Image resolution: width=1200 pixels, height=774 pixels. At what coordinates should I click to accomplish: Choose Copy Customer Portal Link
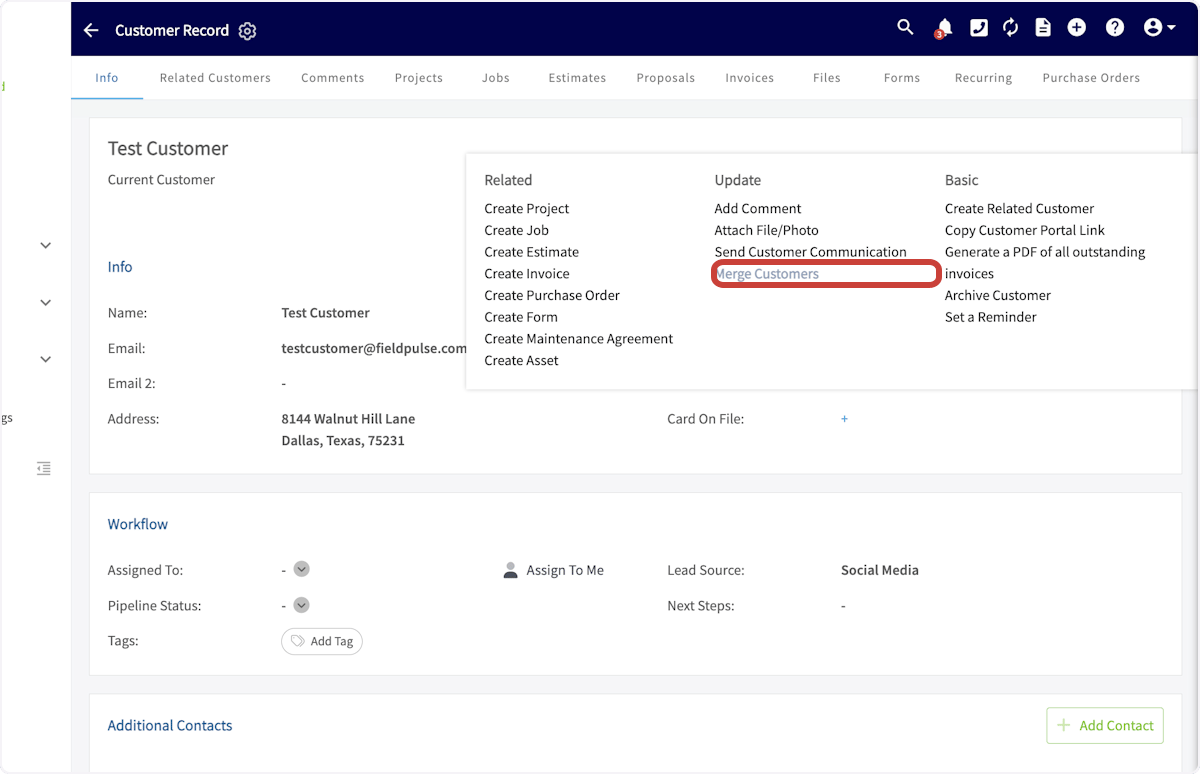pyautogui.click(x=1025, y=230)
